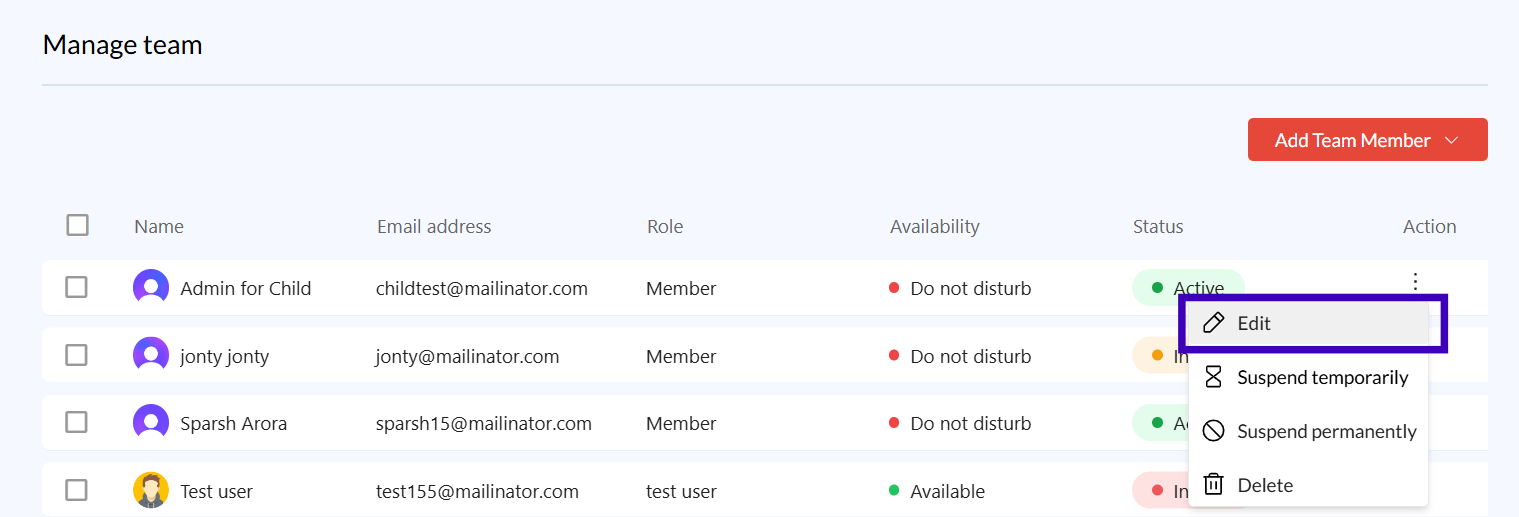Select the Test user row checkbox

coord(77,491)
